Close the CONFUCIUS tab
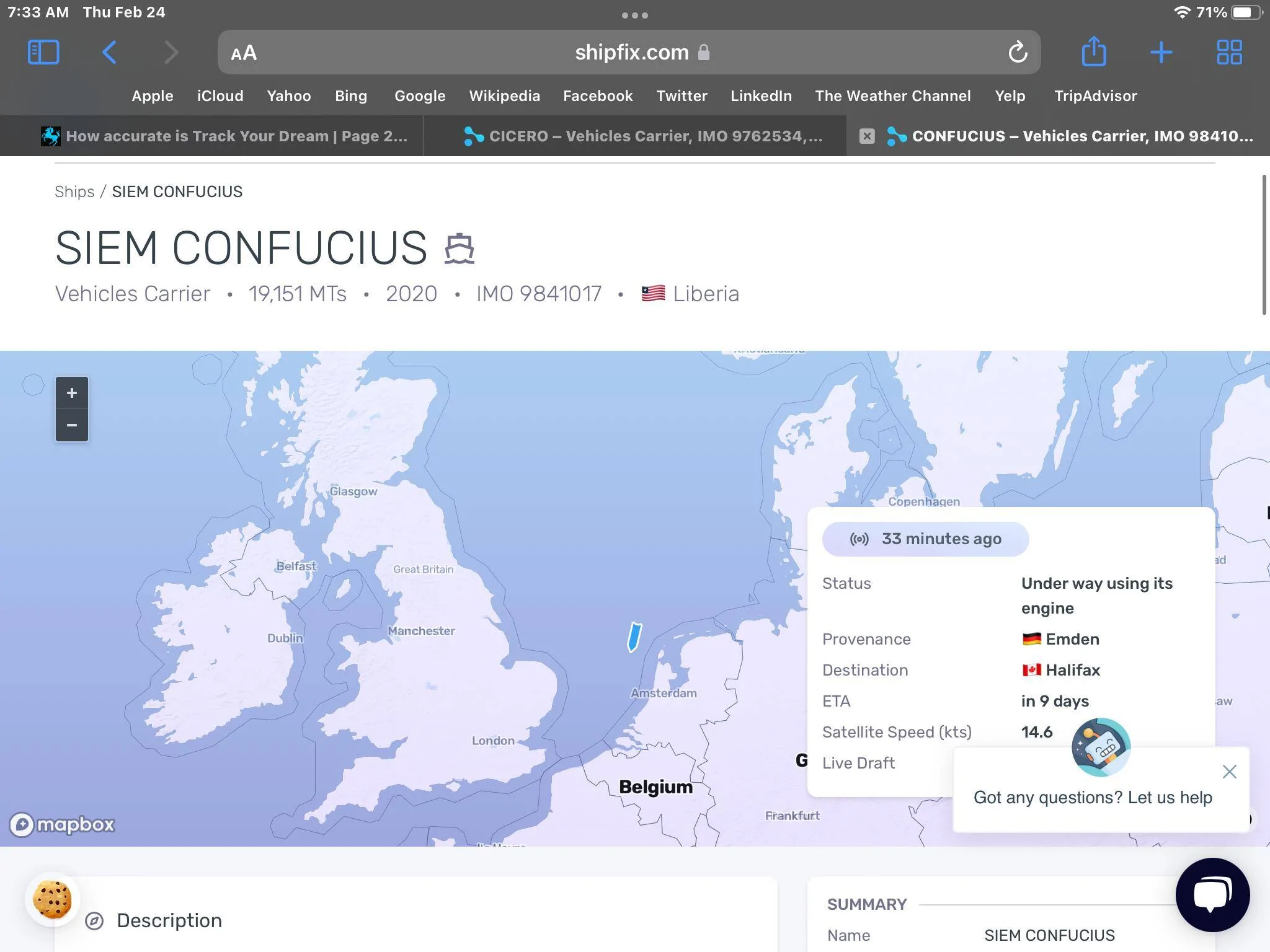The width and height of the screenshot is (1270, 952). click(867, 136)
